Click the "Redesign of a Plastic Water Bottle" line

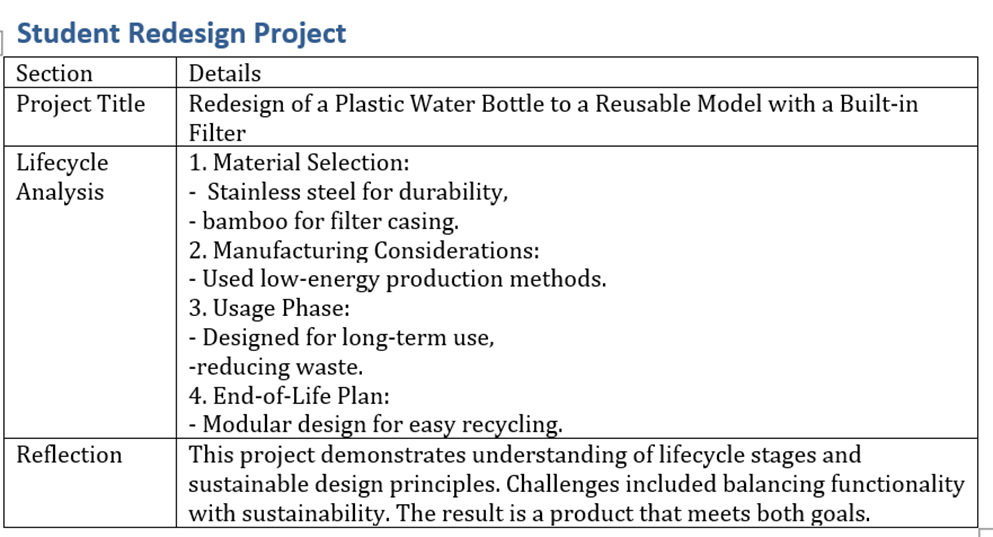(x=553, y=104)
